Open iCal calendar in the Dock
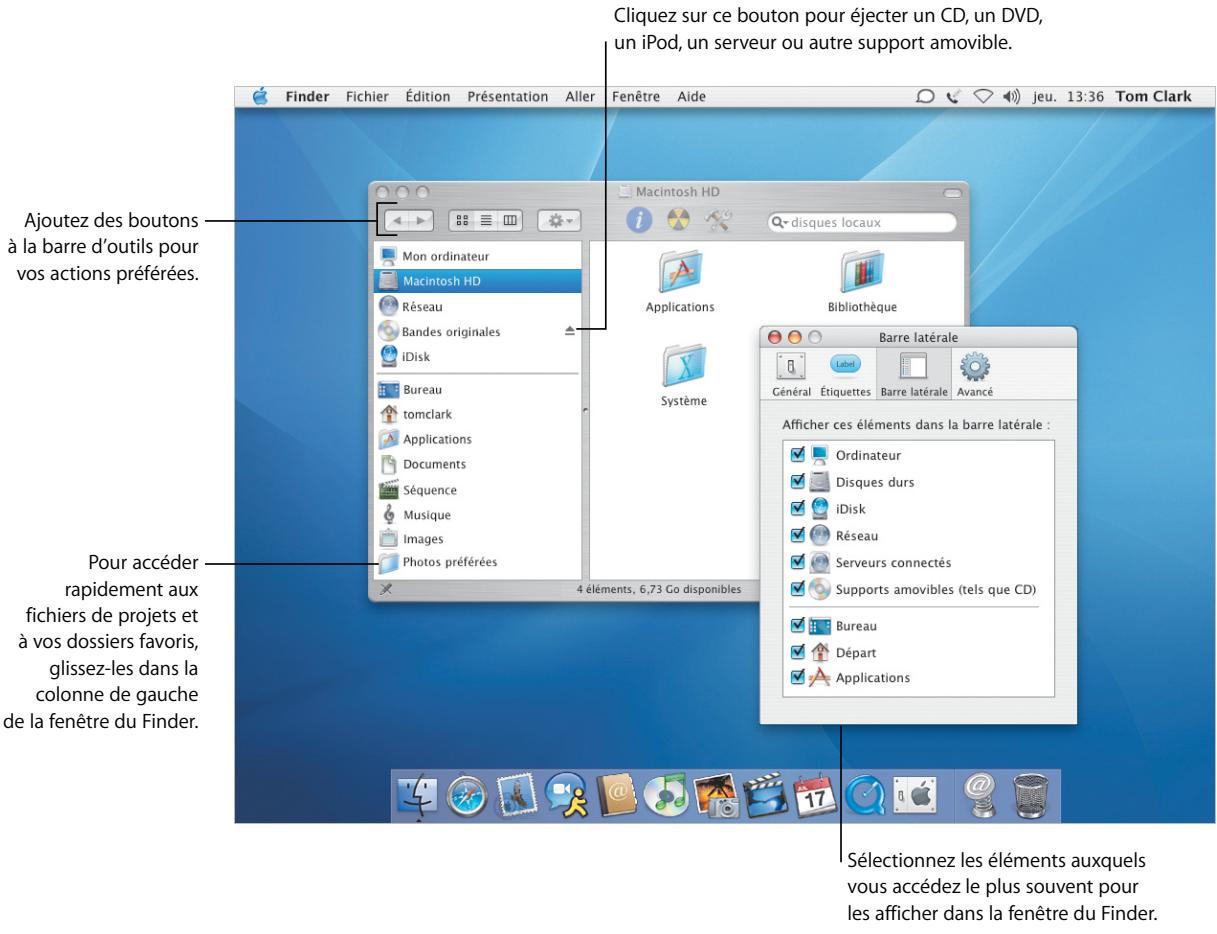This screenshot has height=934, width=1217. (817, 797)
